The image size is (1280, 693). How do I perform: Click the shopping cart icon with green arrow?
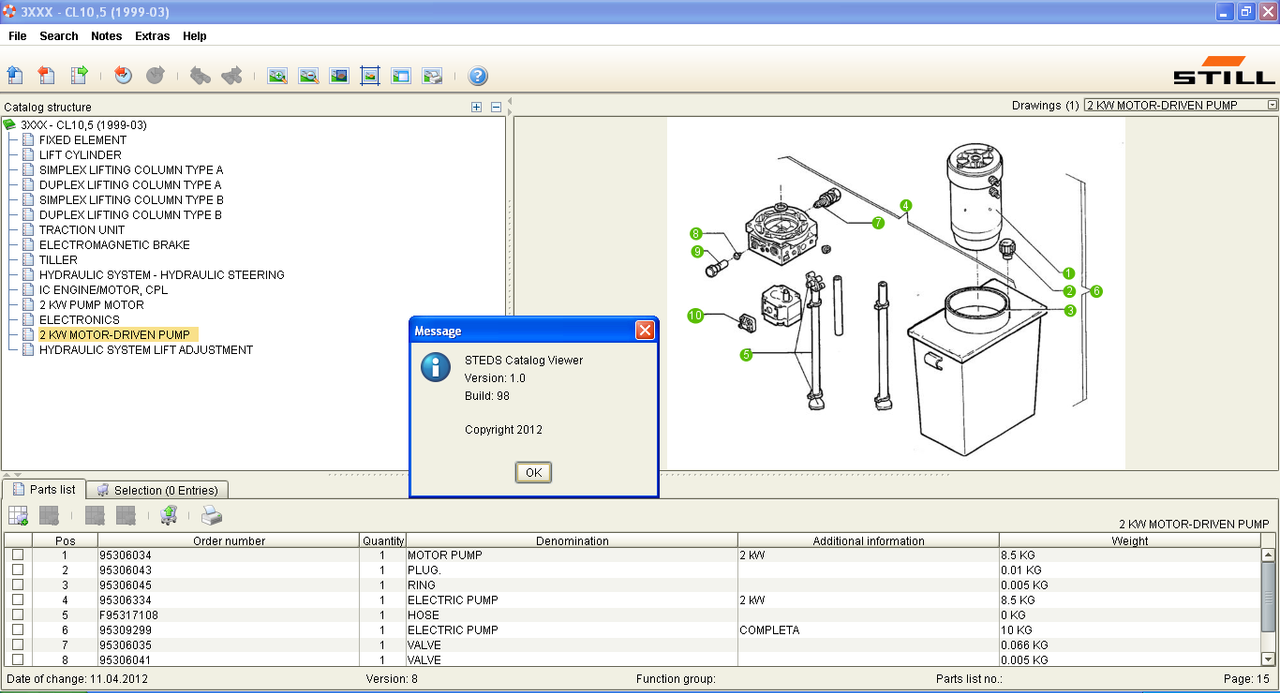[x=169, y=516]
